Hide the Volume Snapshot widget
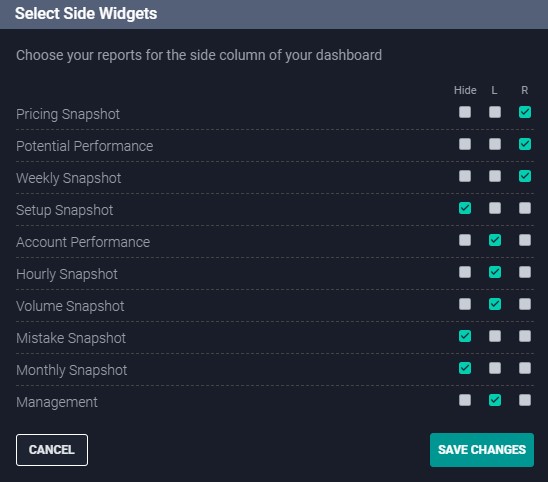548x482 pixels. point(465,304)
